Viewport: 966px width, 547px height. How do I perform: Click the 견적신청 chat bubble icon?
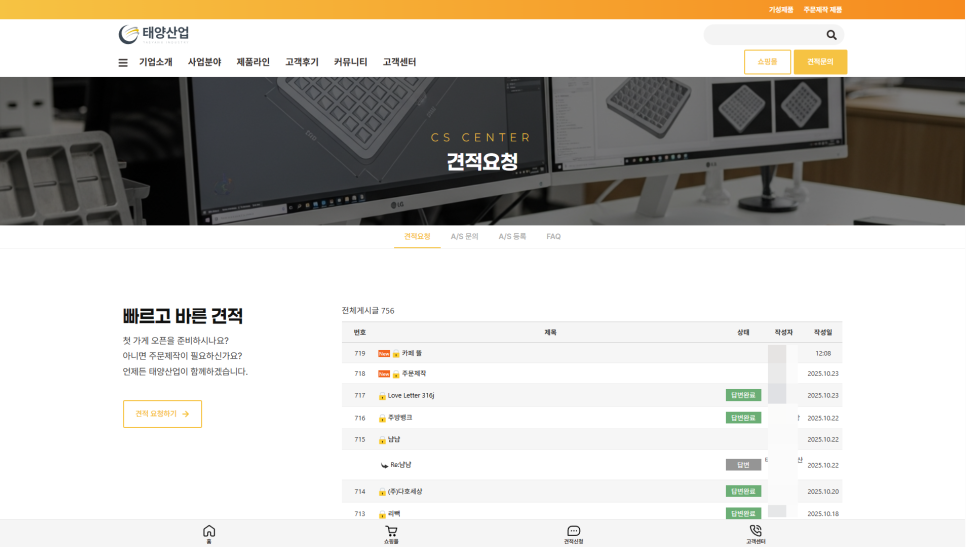coord(573,531)
